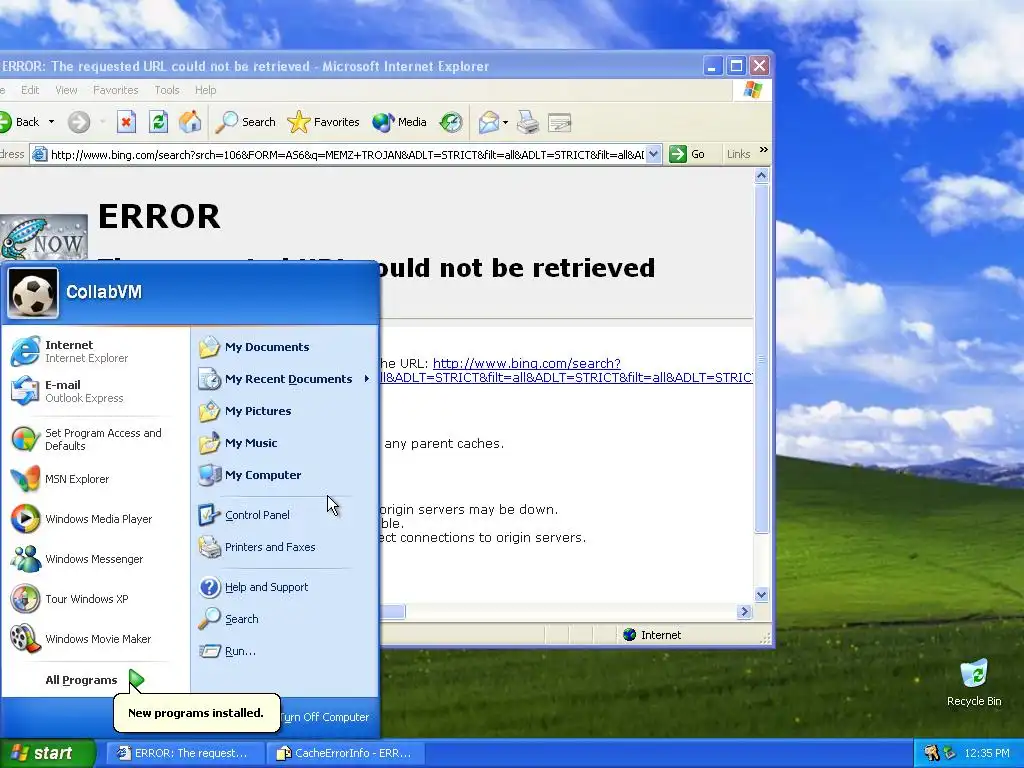Click the Start button
1024x768 pixels.
click(x=47, y=753)
